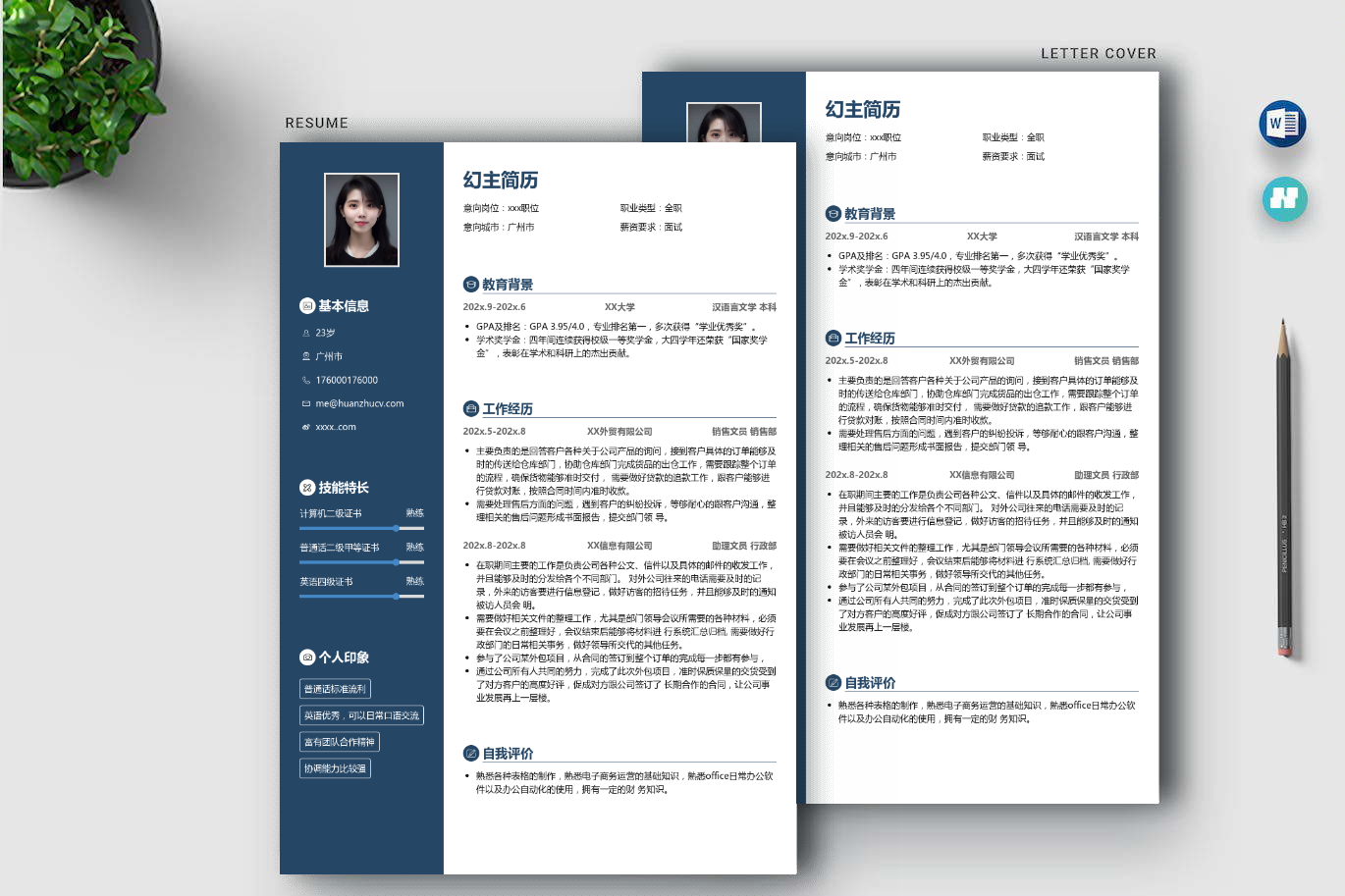Click the city icon beside 广州市 in sidebar
Screen dimensions: 1345x896
pos(306,357)
